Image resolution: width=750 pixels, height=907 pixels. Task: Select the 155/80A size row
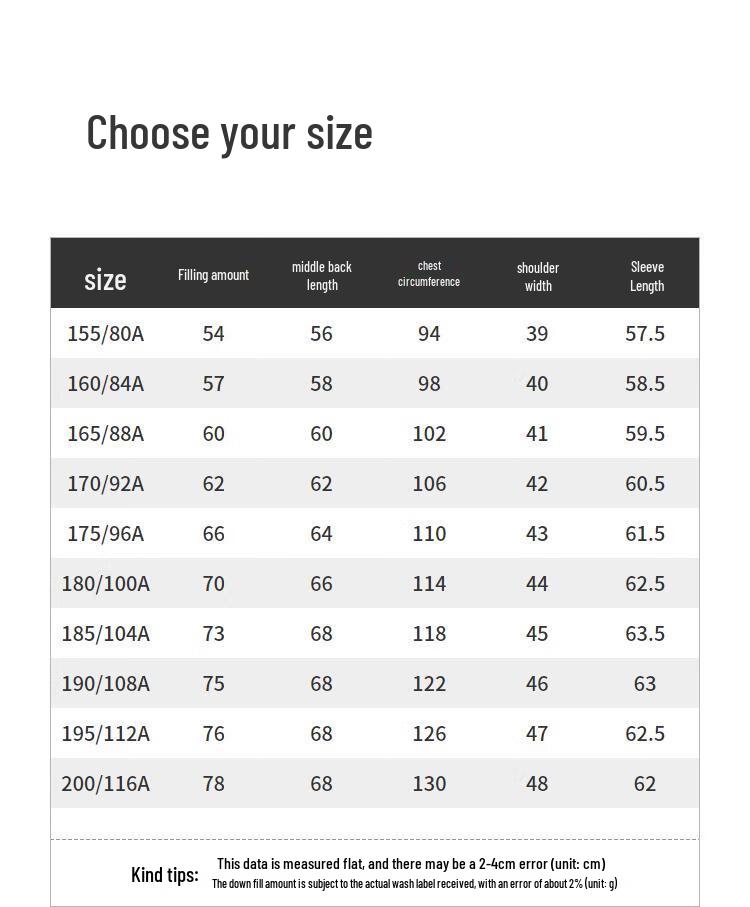coord(105,333)
